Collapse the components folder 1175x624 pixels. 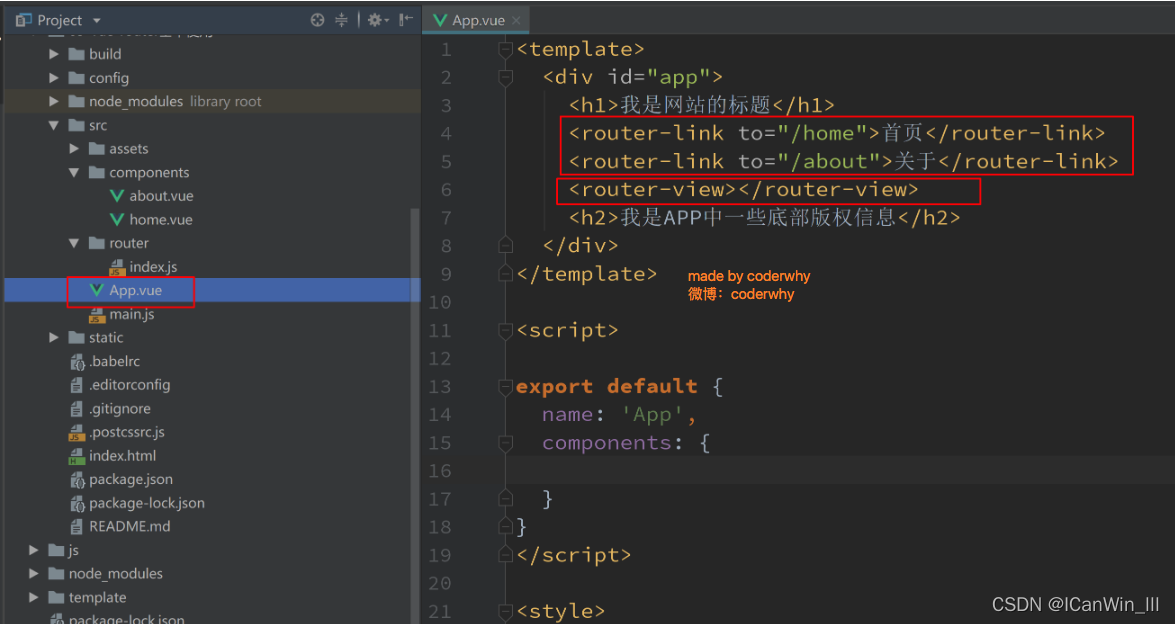point(74,172)
